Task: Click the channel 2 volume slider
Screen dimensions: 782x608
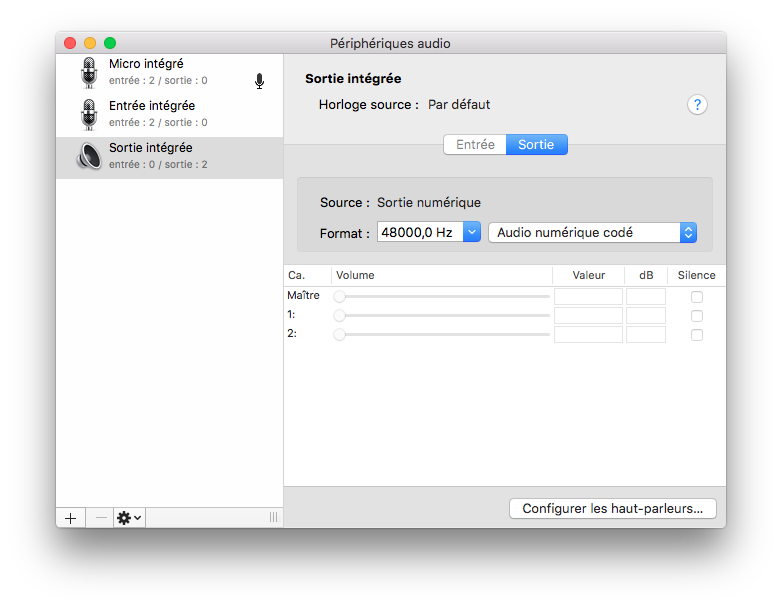Action: tap(441, 335)
